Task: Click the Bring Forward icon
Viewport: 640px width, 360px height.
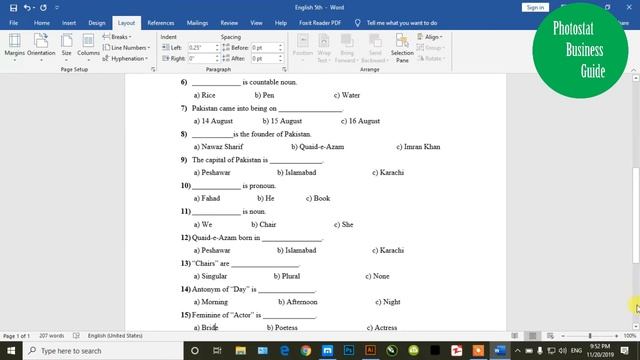Action: tap(347, 47)
